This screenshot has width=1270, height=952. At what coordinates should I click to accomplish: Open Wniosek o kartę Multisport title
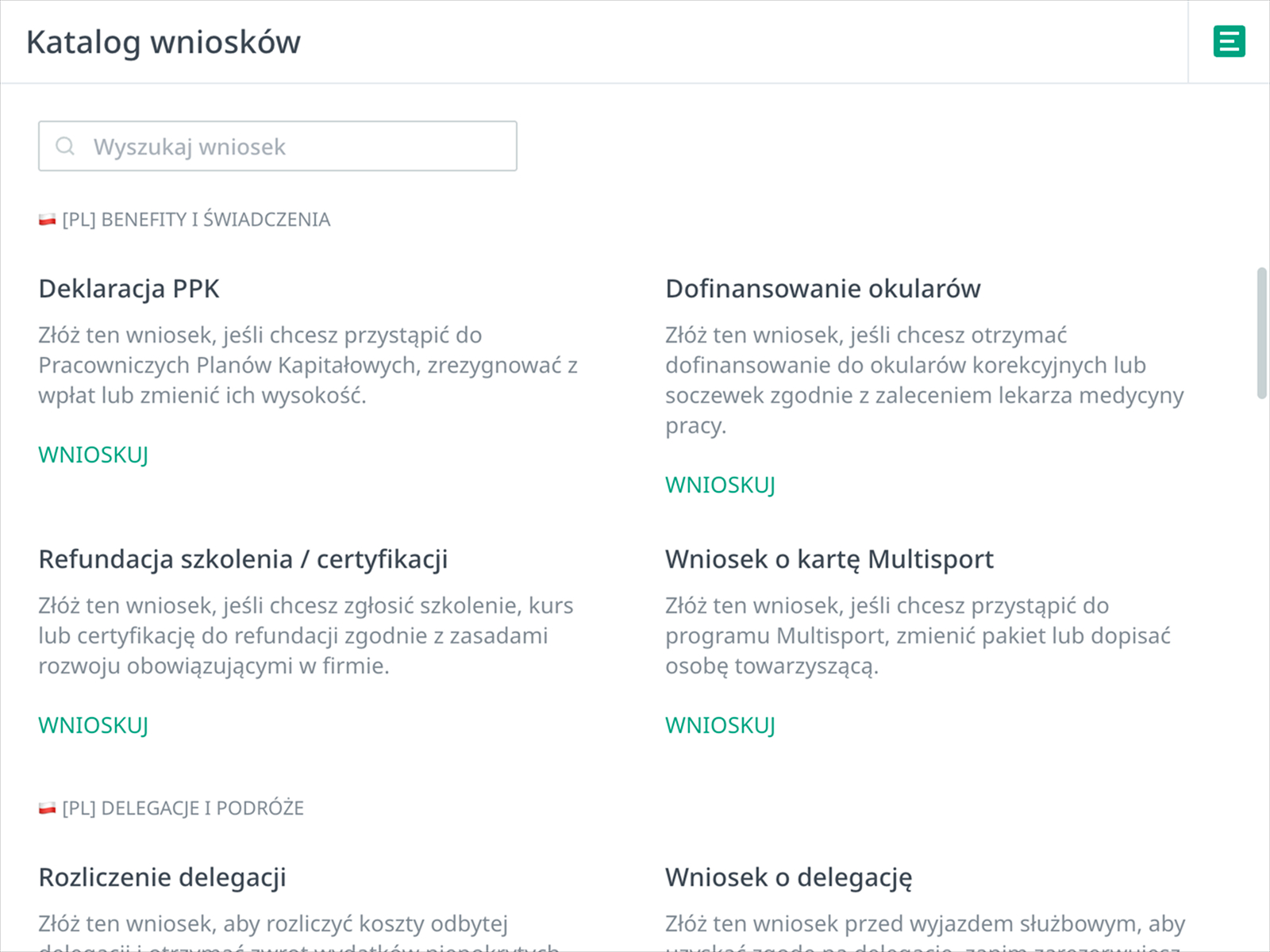click(829, 559)
